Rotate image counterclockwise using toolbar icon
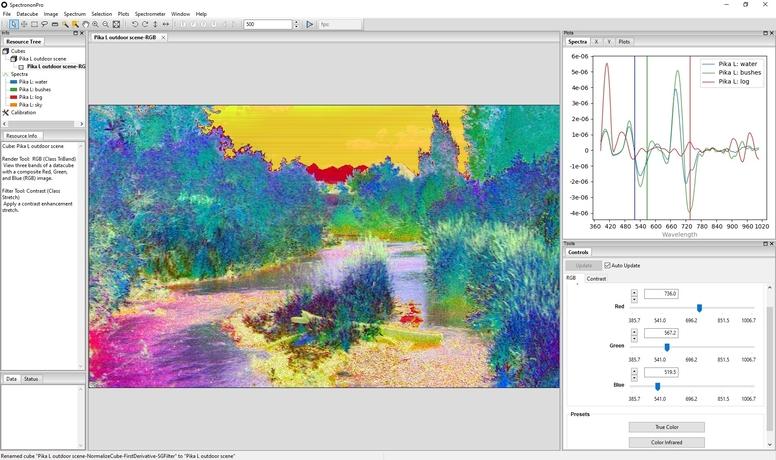776x460 pixels. point(134,24)
